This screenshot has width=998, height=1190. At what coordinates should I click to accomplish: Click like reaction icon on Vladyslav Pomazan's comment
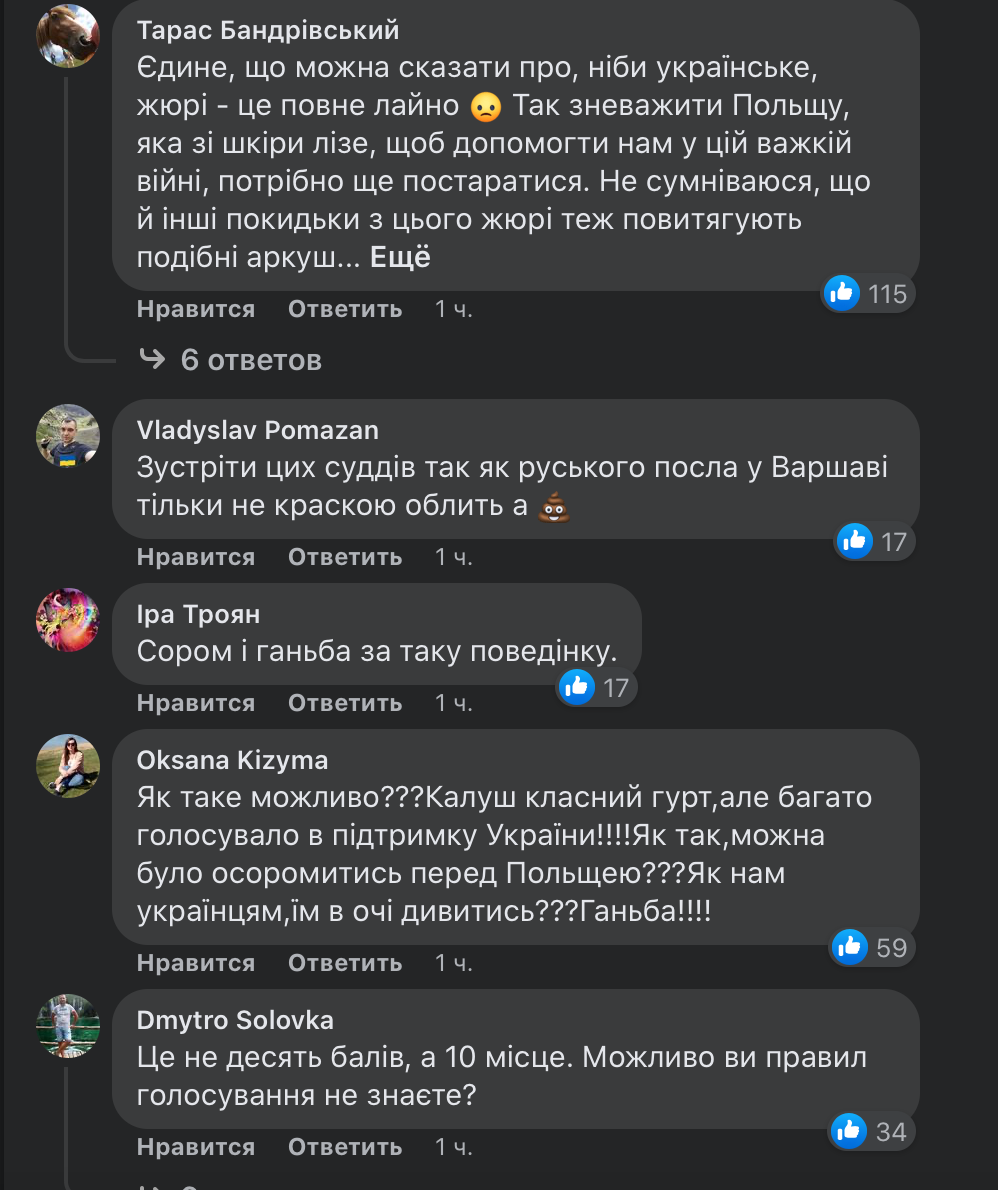(x=855, y=541)
